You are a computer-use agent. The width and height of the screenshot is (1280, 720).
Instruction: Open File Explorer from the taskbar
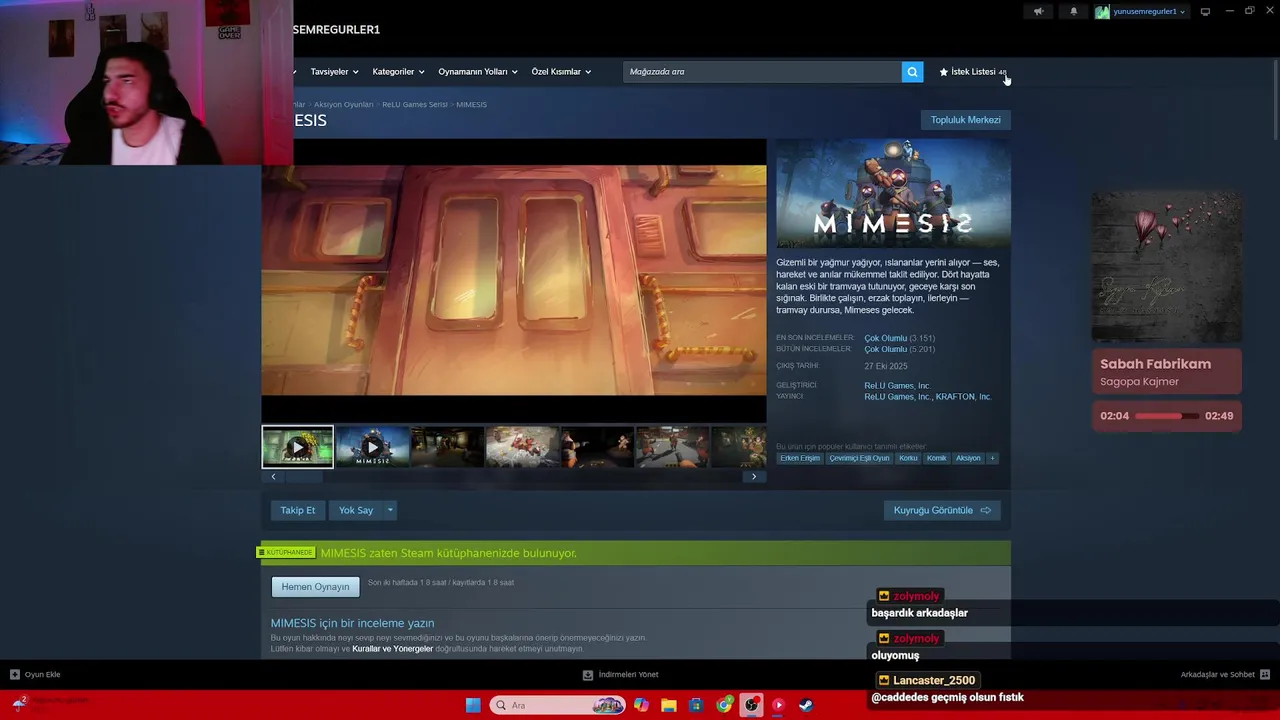pyautogui.click(x=669, y=705)
